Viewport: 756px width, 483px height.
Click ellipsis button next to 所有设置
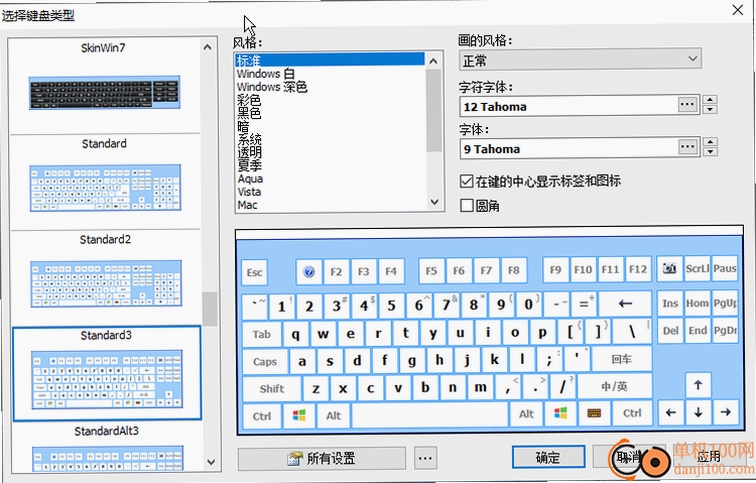tap(425, 458)
